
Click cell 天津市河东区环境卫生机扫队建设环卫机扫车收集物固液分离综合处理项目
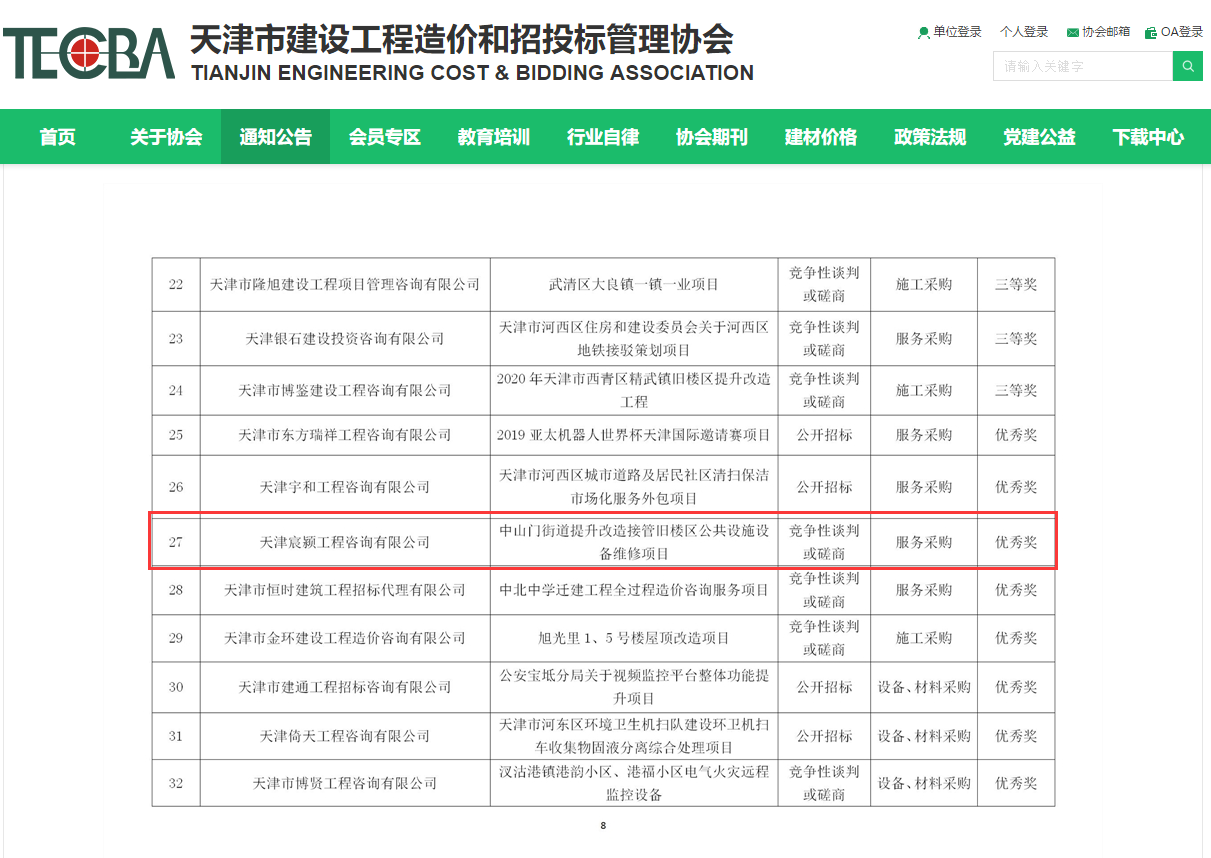[634, 736]
